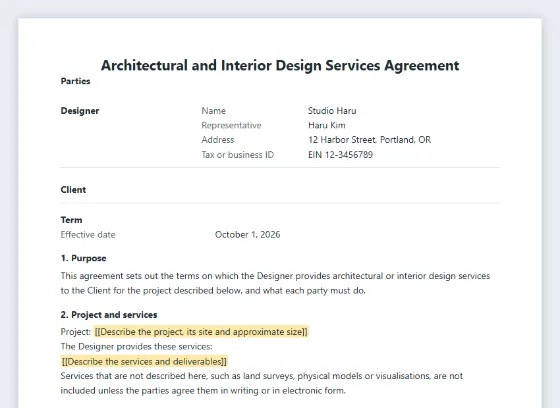Fill placeholder 'Describe the services and deliverables'
The width and height of the screenshot is (560, 408).
(x=144, y=362)
